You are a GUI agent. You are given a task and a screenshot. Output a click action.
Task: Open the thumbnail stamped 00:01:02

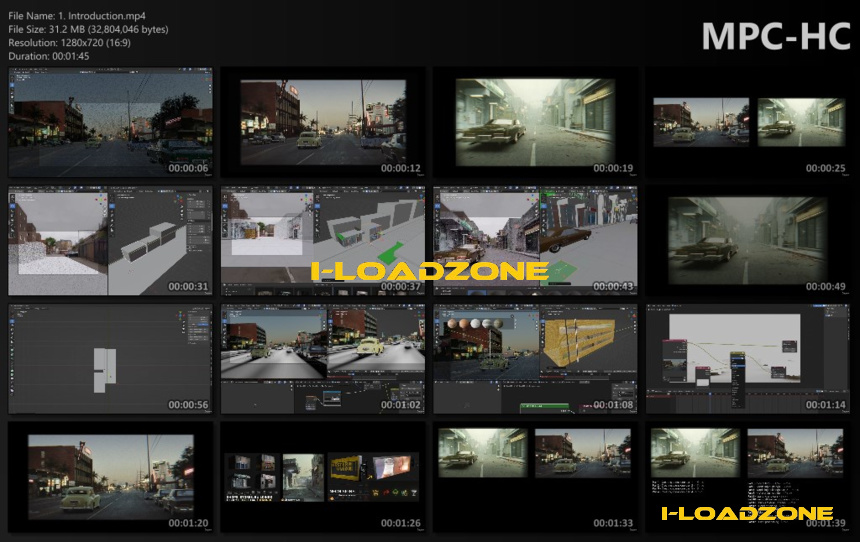point(322,359)
